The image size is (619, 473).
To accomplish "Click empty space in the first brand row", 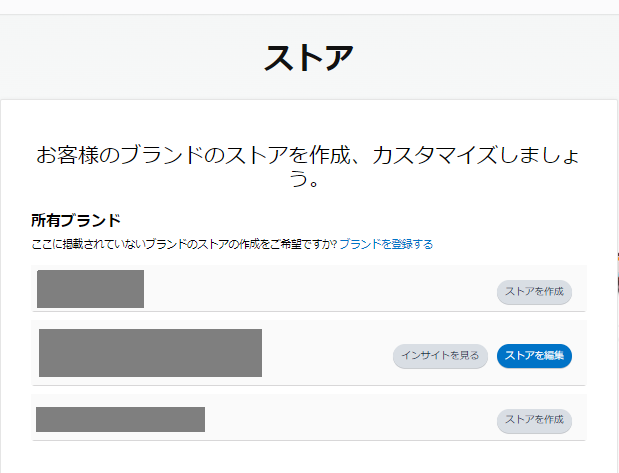I will 320,290.
